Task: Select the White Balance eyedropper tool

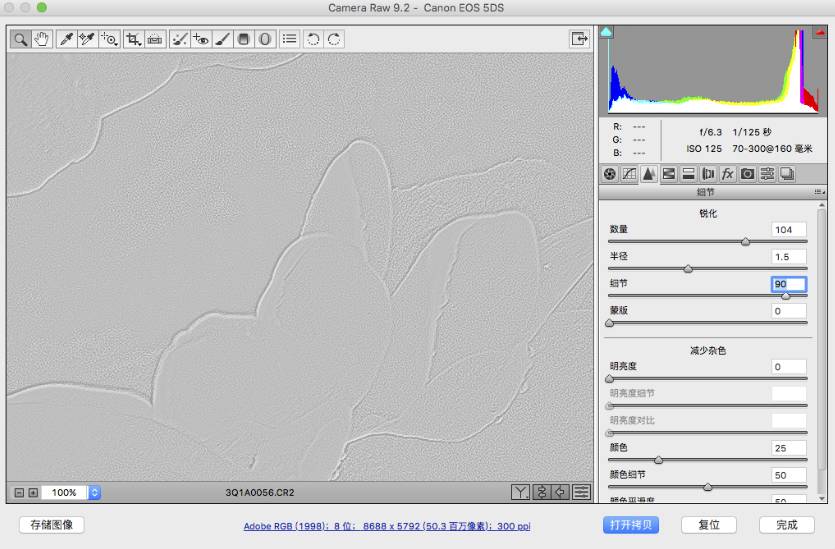Action: tap(67, 39)
